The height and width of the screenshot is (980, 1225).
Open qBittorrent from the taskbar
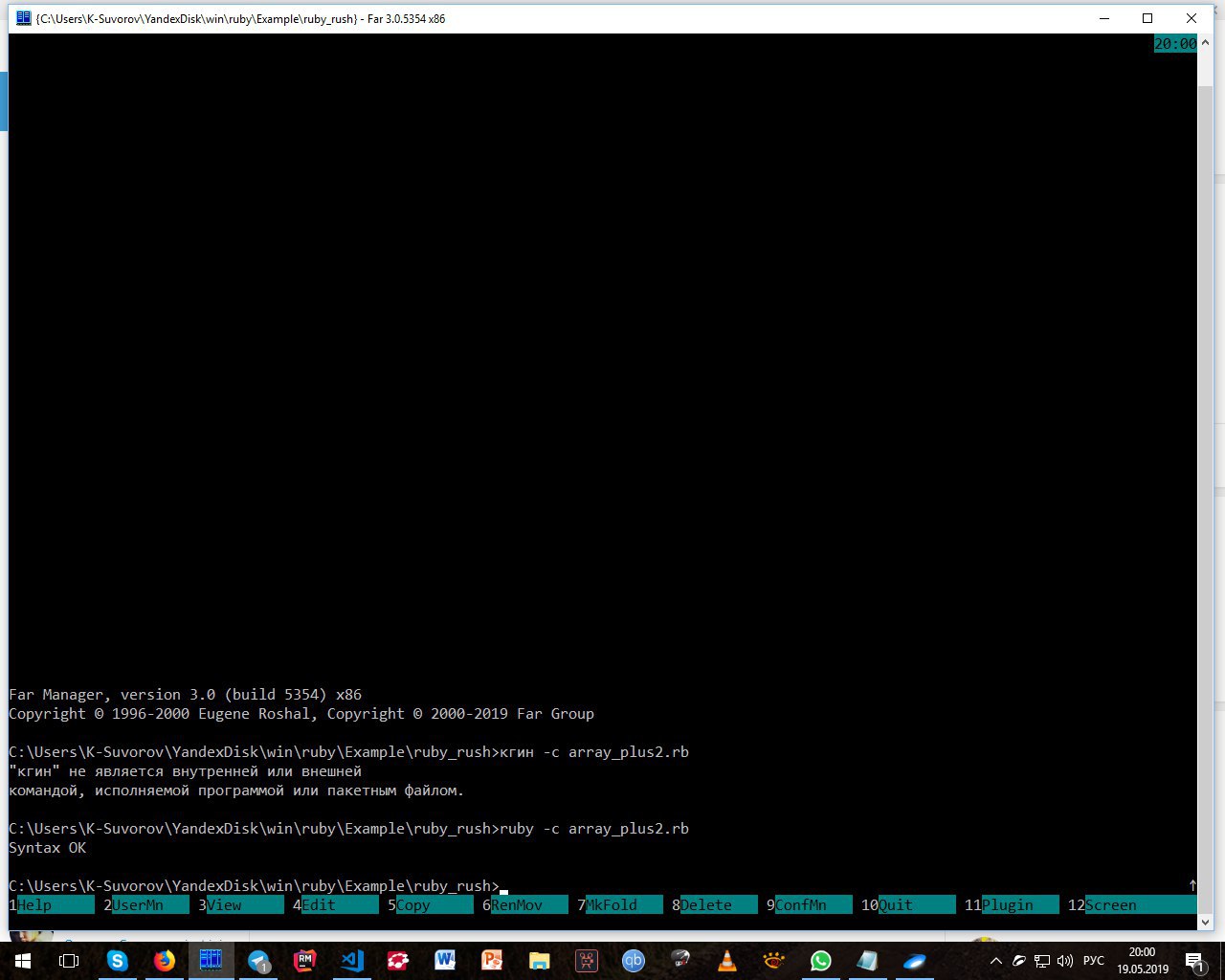[634, 960]
